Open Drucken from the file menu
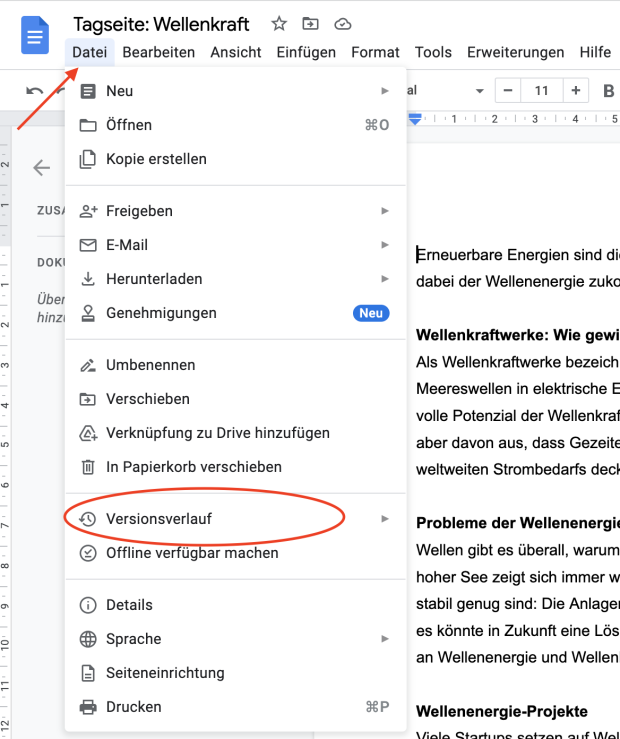The width and height of the screenshot is (620, 739). pyautogui.click(x=134, y=707)
